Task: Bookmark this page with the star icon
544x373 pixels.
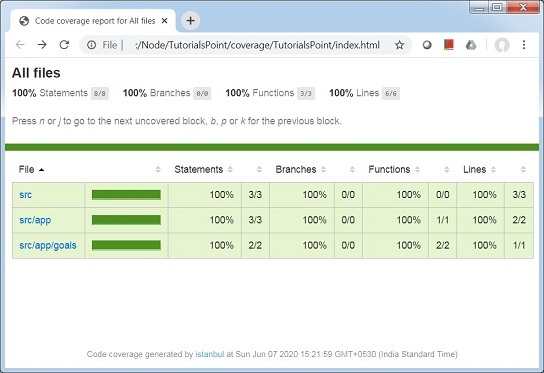Action: 399,45
